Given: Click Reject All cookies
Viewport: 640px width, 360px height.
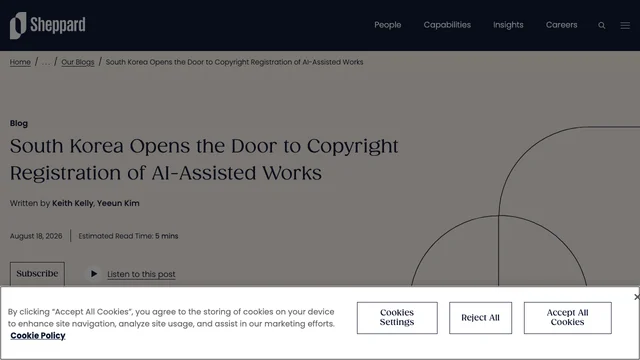Looking at the screenshot, I should [480, 318].
